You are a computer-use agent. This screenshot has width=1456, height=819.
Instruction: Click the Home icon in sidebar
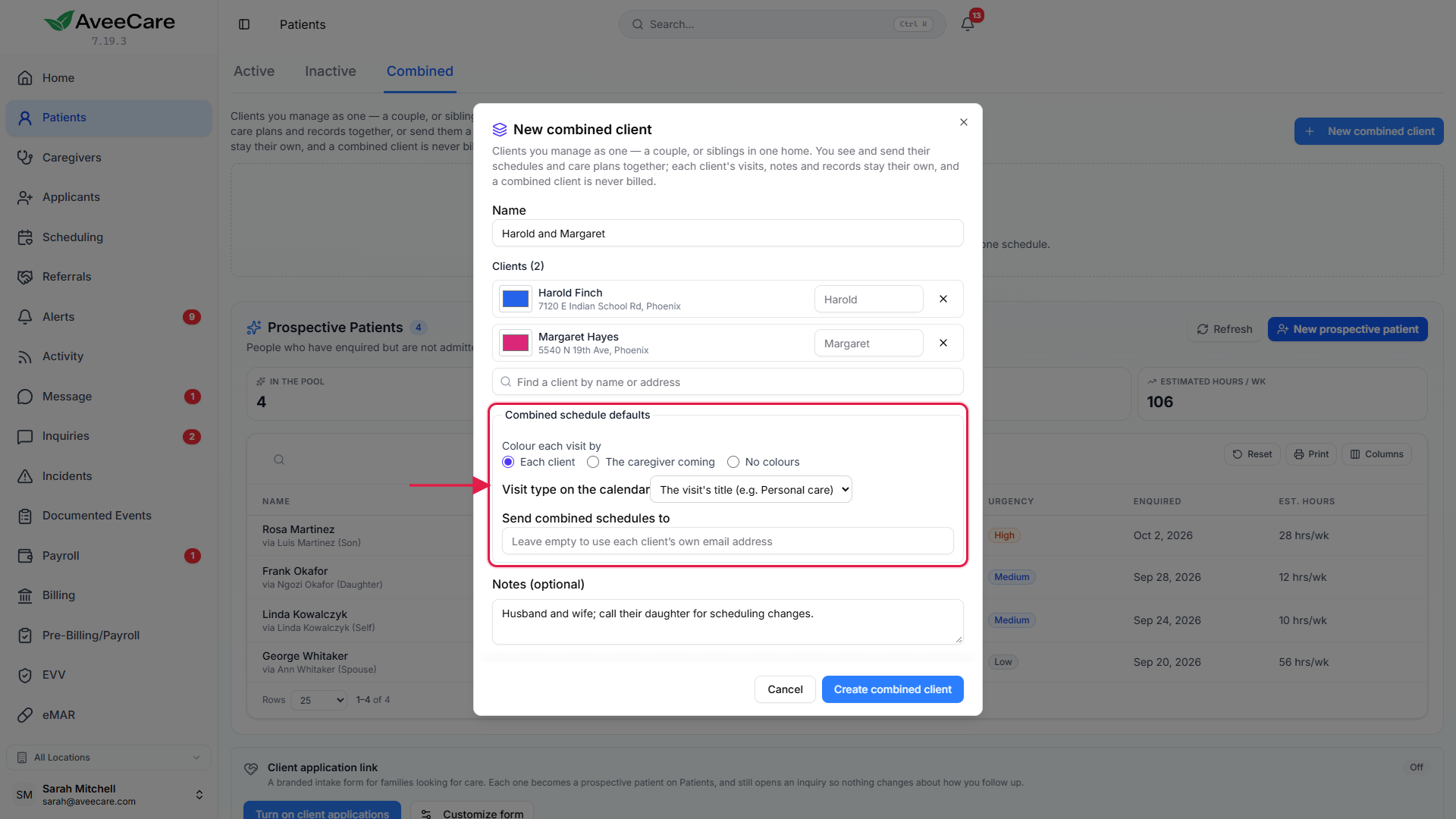[x=25, y=78]
